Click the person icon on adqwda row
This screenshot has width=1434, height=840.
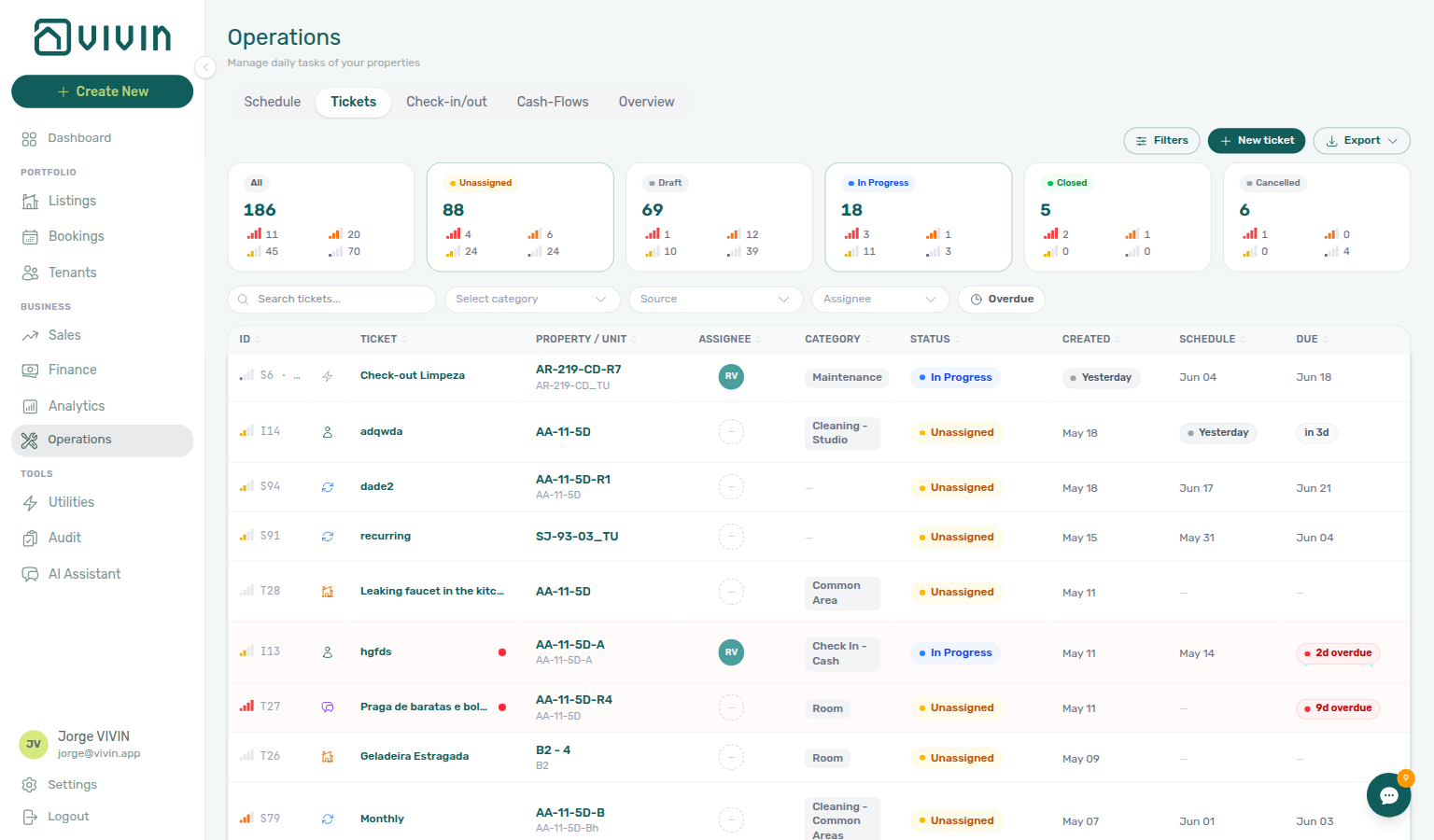click(328, 432)
